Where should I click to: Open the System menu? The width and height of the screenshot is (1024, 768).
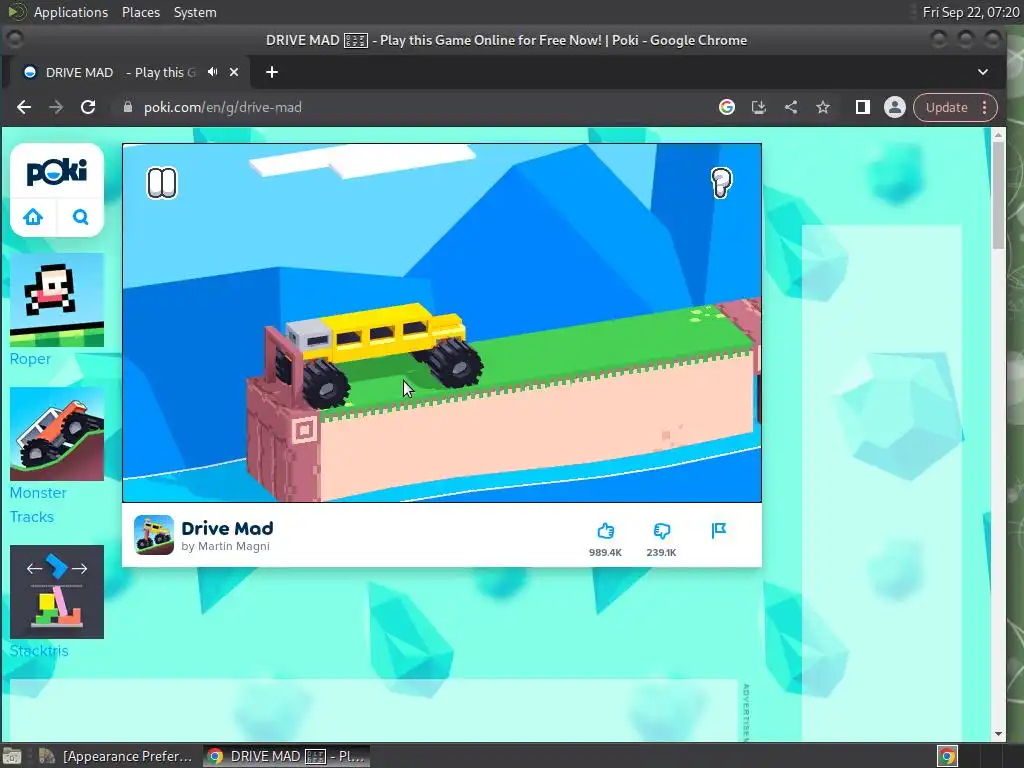pyautogui.click(x=195, y=12)
